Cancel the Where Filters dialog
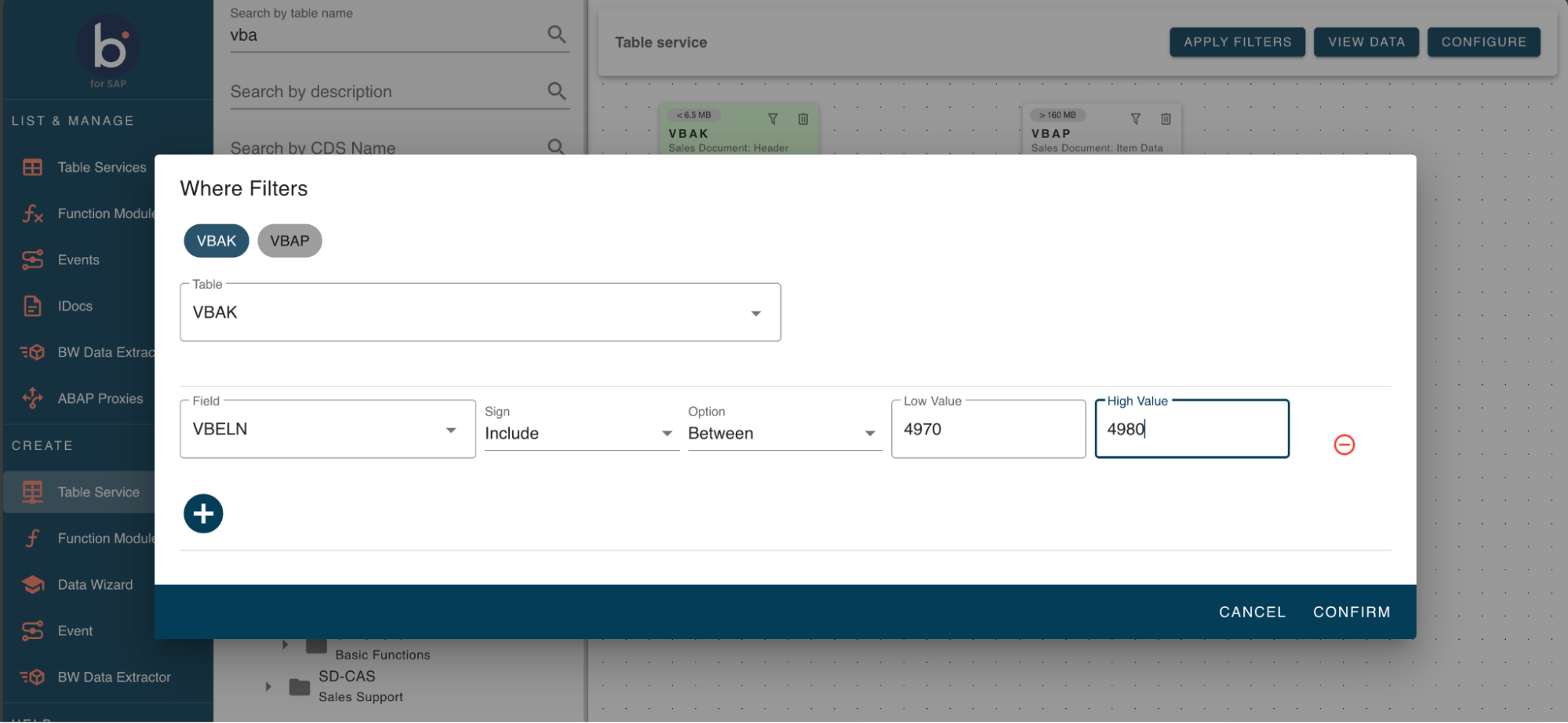This screenshot has height=723, width=1568. (x=1252, y=612)
